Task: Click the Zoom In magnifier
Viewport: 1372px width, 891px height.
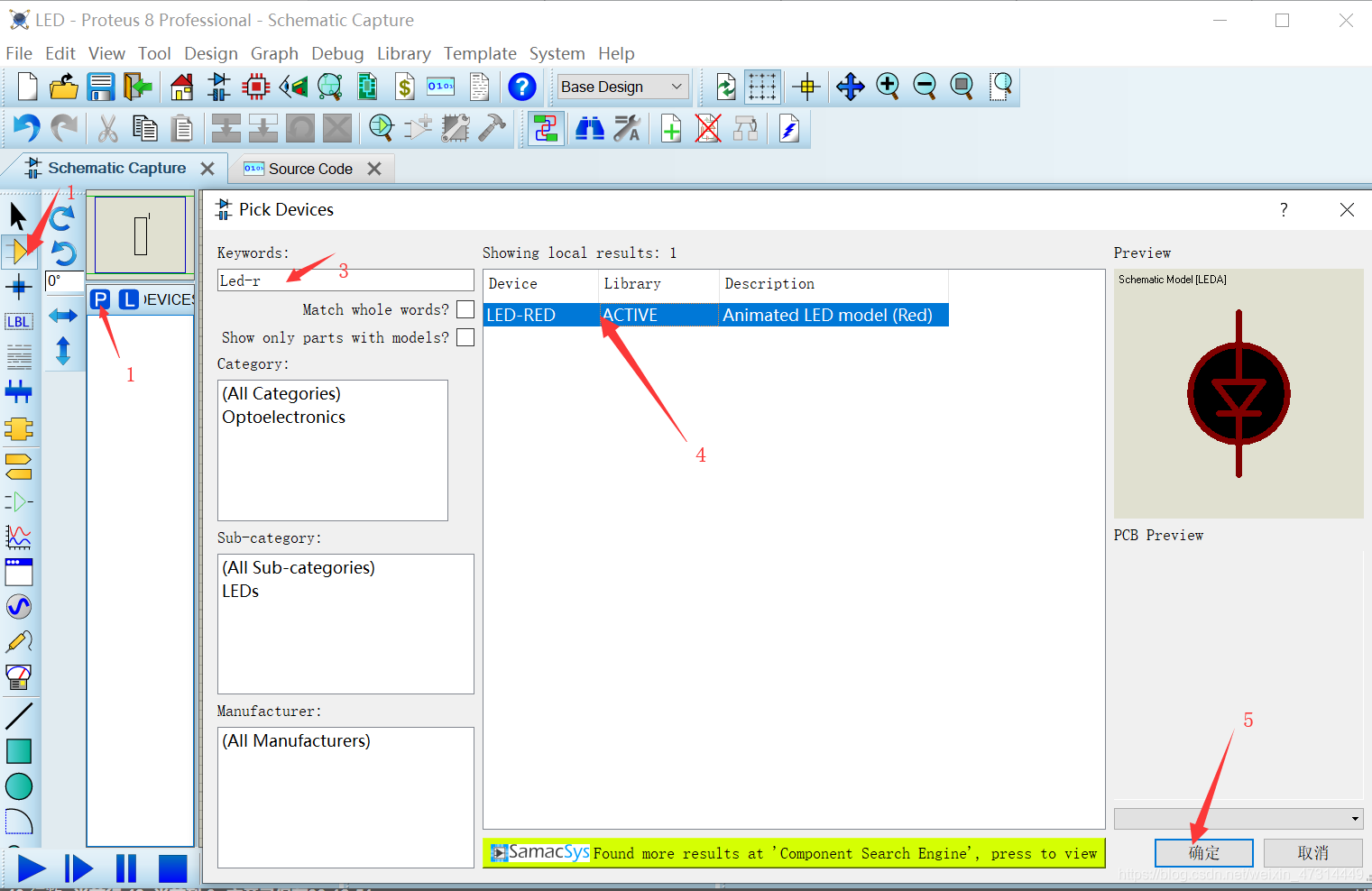Action: pyautogui.click(x=888, y=87)
